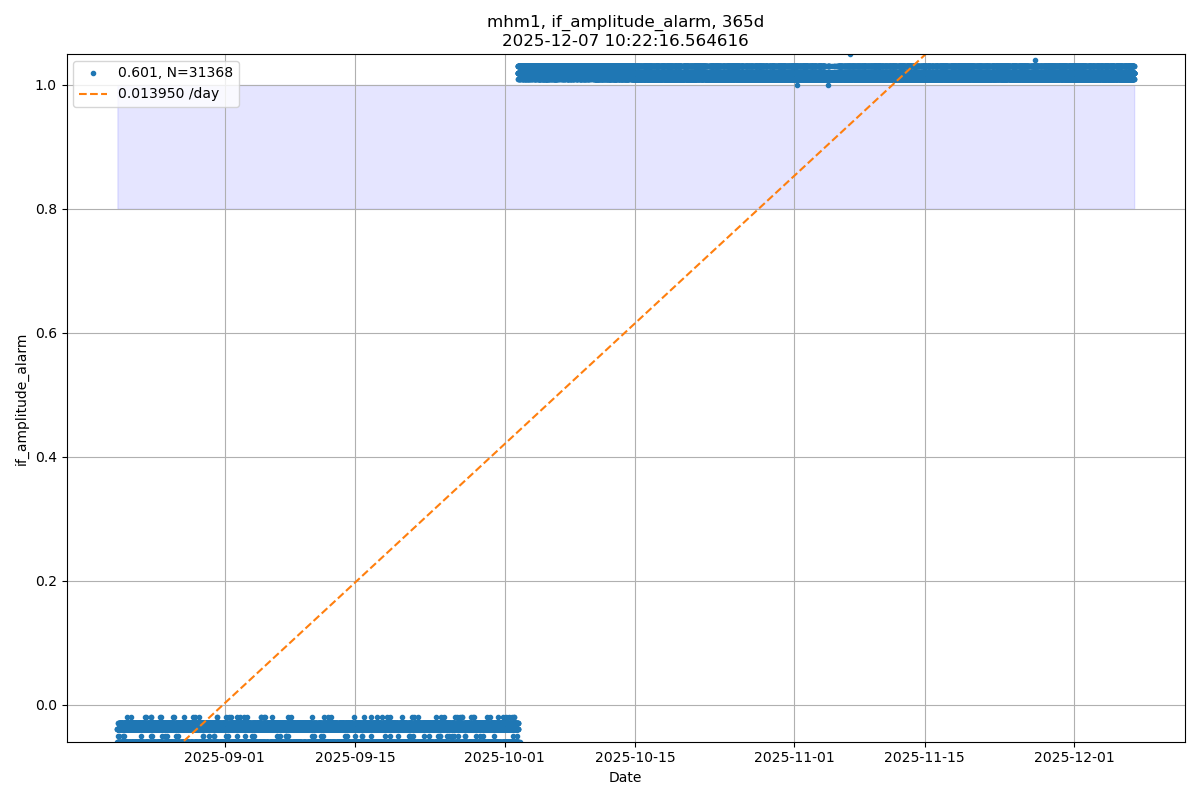
Task: Click the plot title "mhm1, if_amplitude_alarm, 365d"
Action: [625, 22]
